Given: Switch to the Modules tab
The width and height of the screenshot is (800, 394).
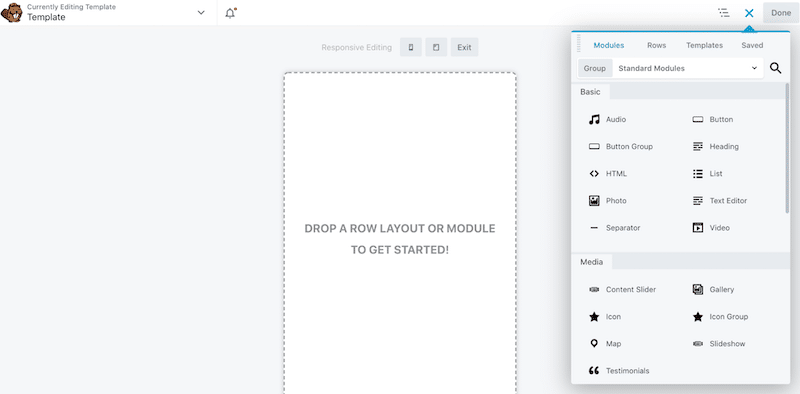Looking at the screenshot, I should (x=609, y=45).
